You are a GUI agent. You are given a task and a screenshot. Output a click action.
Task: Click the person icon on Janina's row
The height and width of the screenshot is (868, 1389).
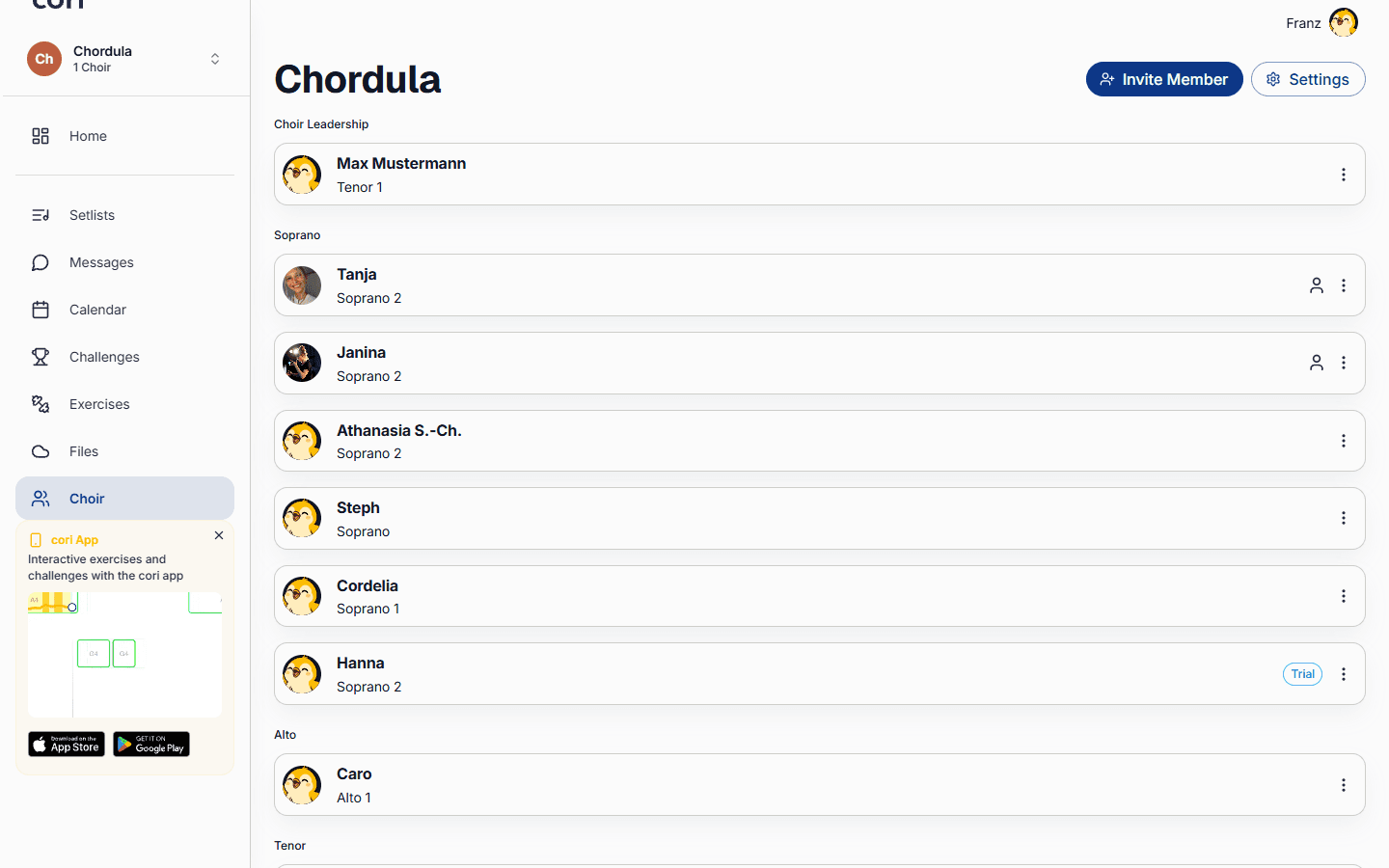click(1317, 363)
